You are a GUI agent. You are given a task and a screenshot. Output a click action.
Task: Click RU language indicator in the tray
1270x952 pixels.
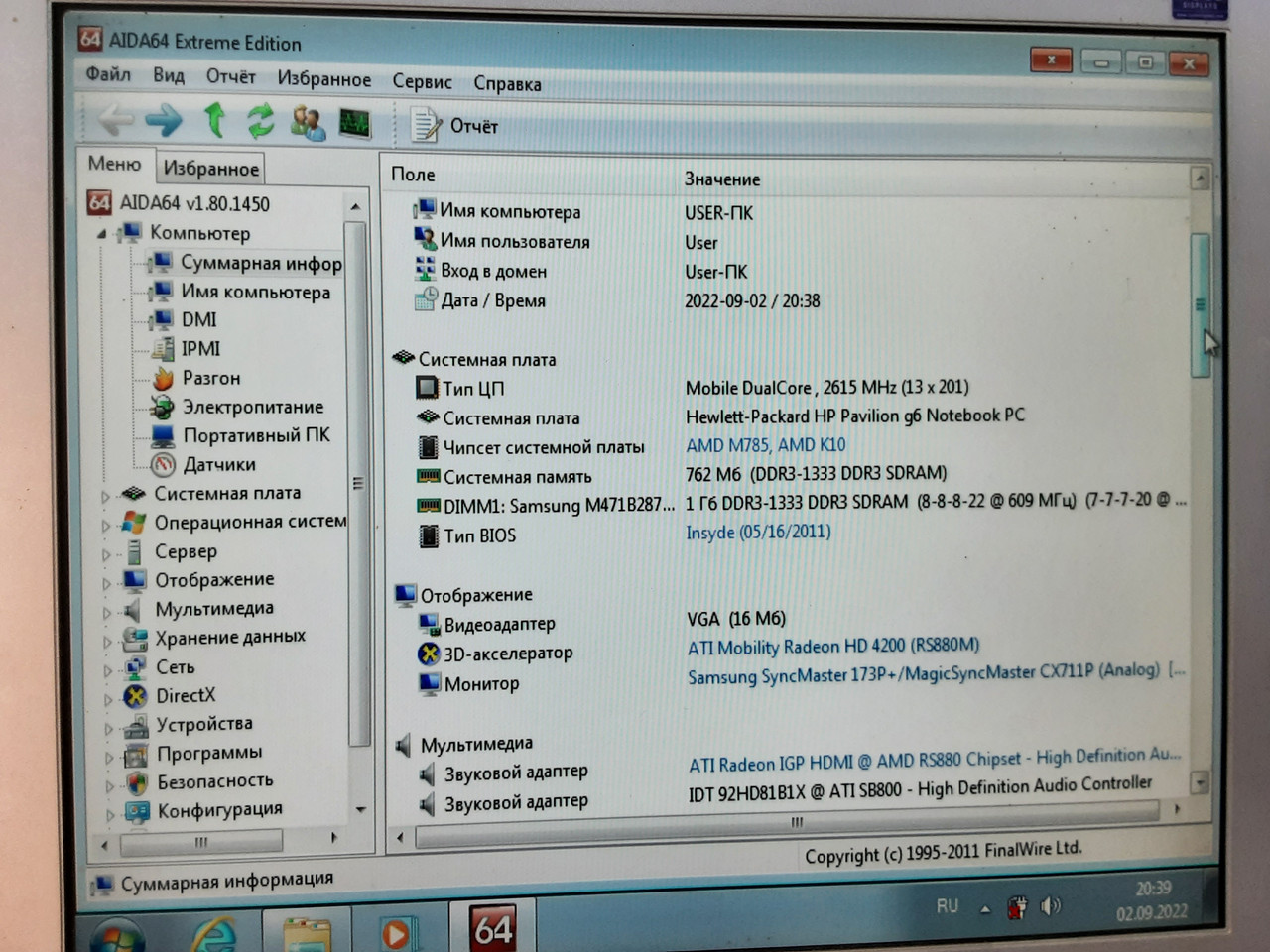(x=947, y=904)
